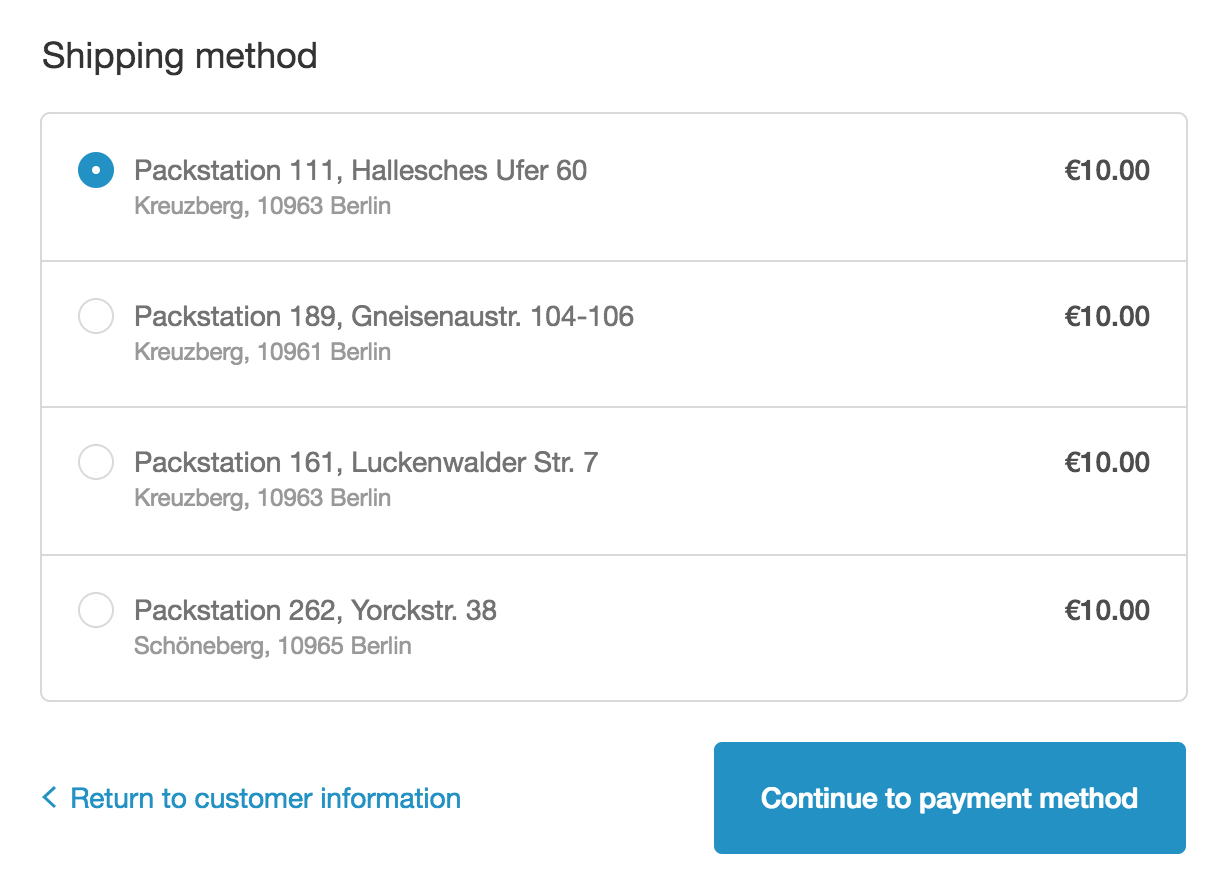
Task: Click Kreuzberg, 10963 Berlin under Packstation 161
Action: coord(263,498)
